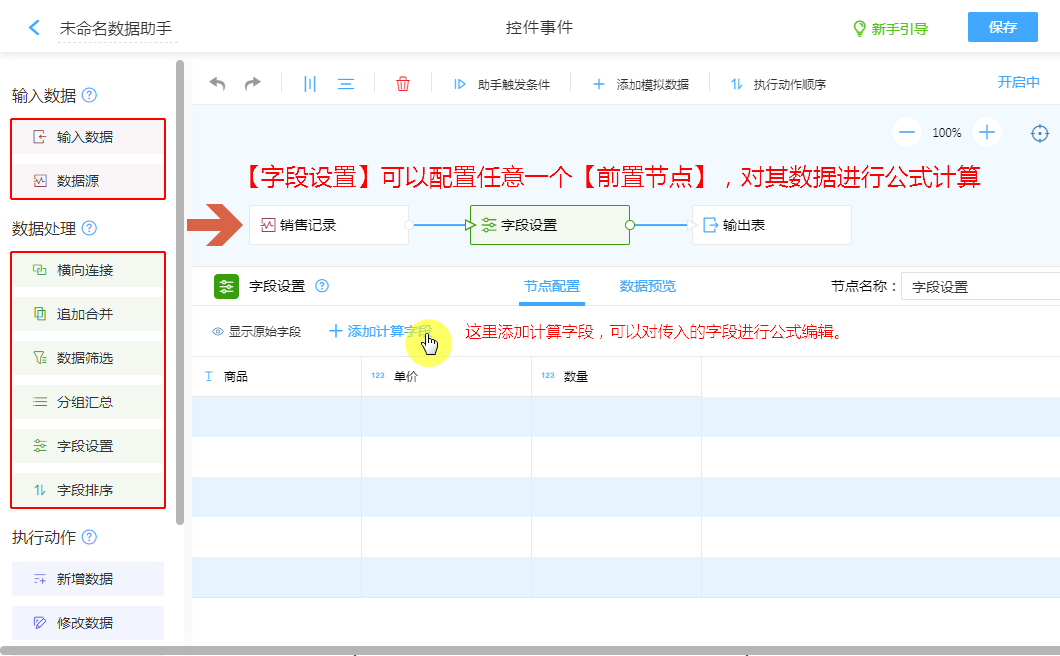The width and height of the screenshot is (1060, 656).
Task: Zoom out with the minus button
Action: tap(907, 132)
